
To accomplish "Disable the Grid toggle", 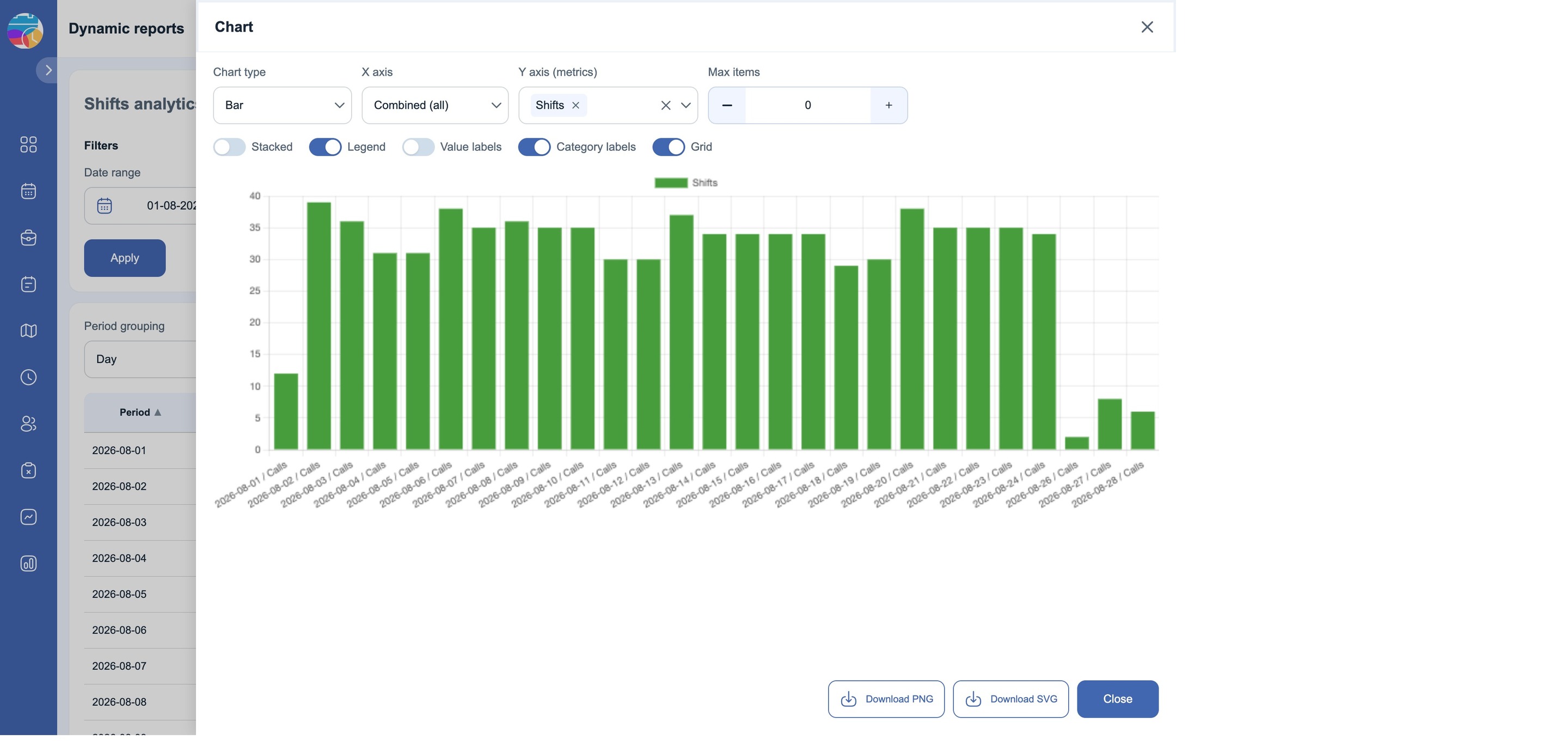I will (669, 147).
